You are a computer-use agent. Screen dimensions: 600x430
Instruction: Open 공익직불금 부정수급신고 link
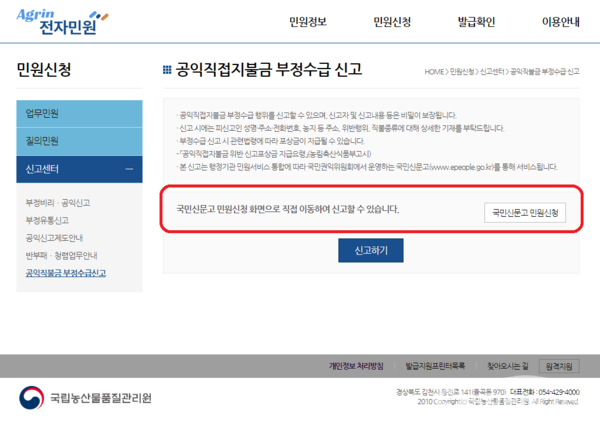(x=66, y=273)
